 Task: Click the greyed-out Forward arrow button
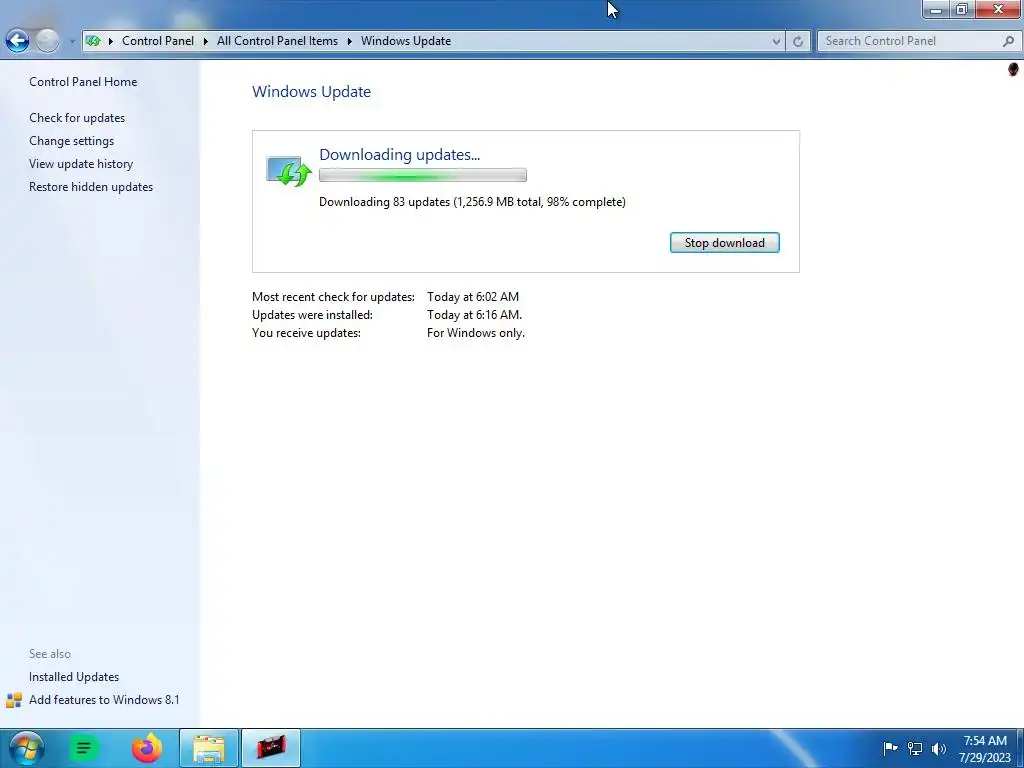pos(47,41)
